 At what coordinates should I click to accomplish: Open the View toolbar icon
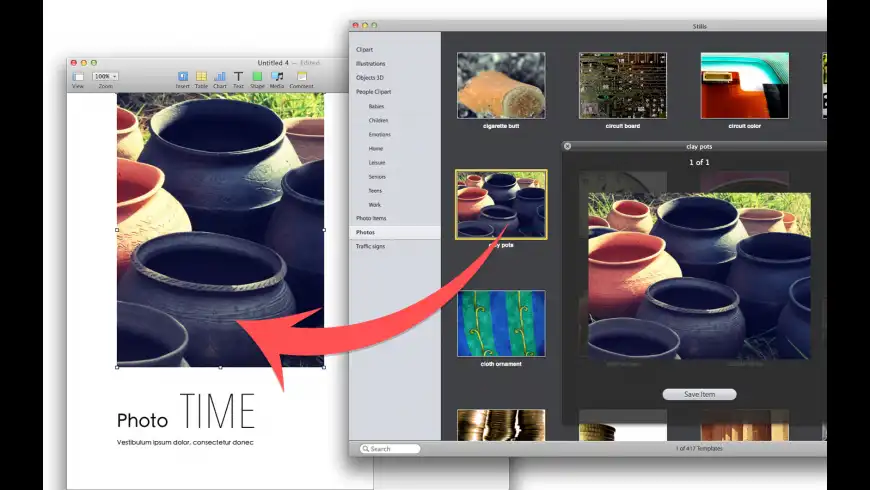(x=78, y=77)
